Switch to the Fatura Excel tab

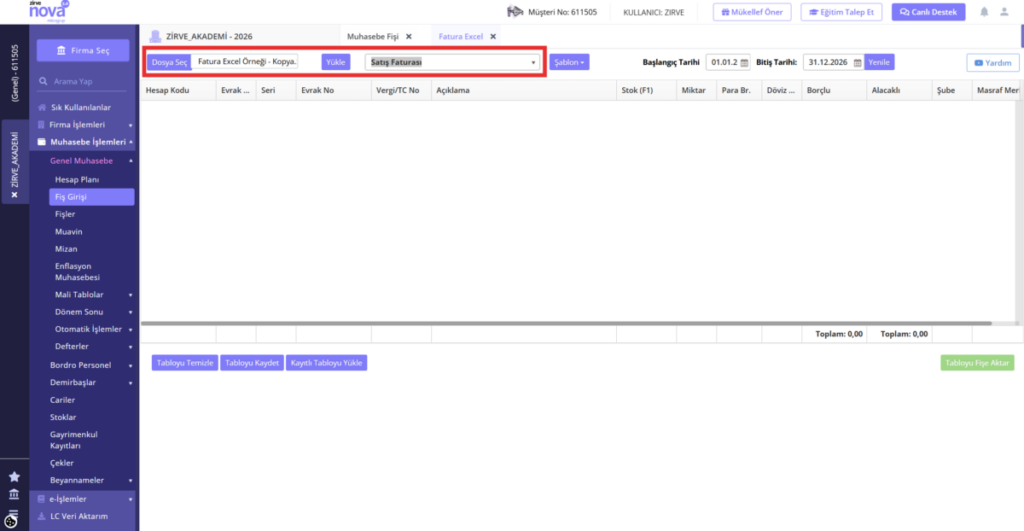click(x=460, y=37)
